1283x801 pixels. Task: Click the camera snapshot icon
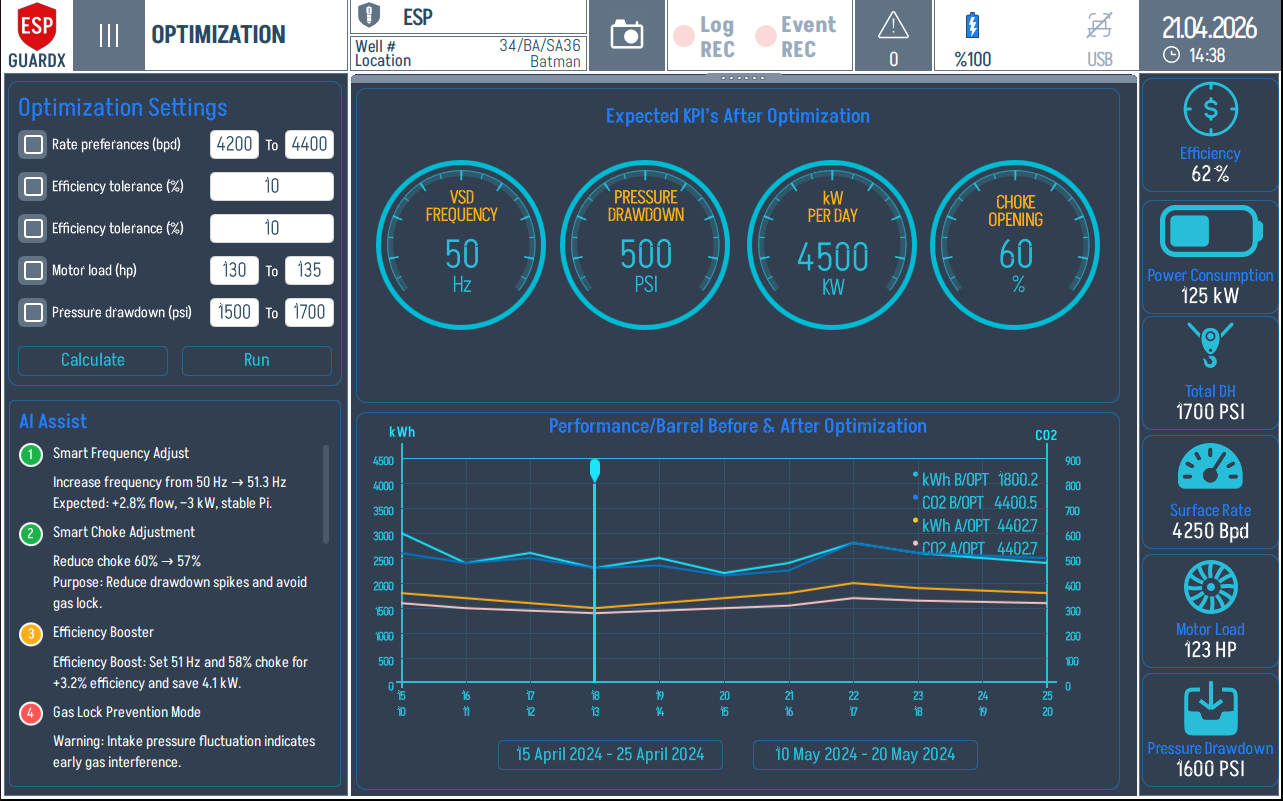coord(627,34)
